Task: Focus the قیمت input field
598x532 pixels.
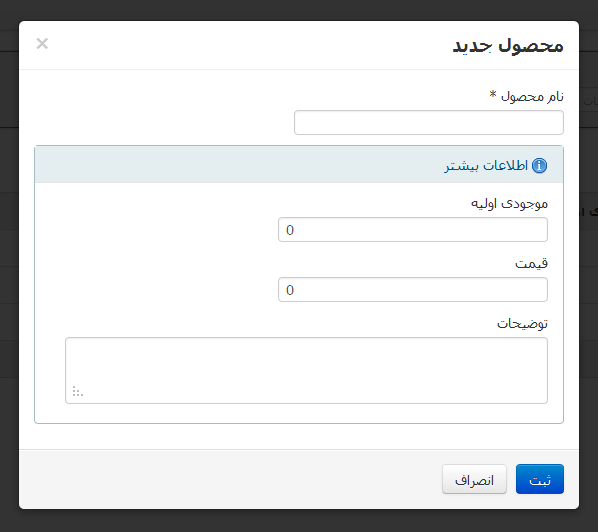Action: coord(413,289)
